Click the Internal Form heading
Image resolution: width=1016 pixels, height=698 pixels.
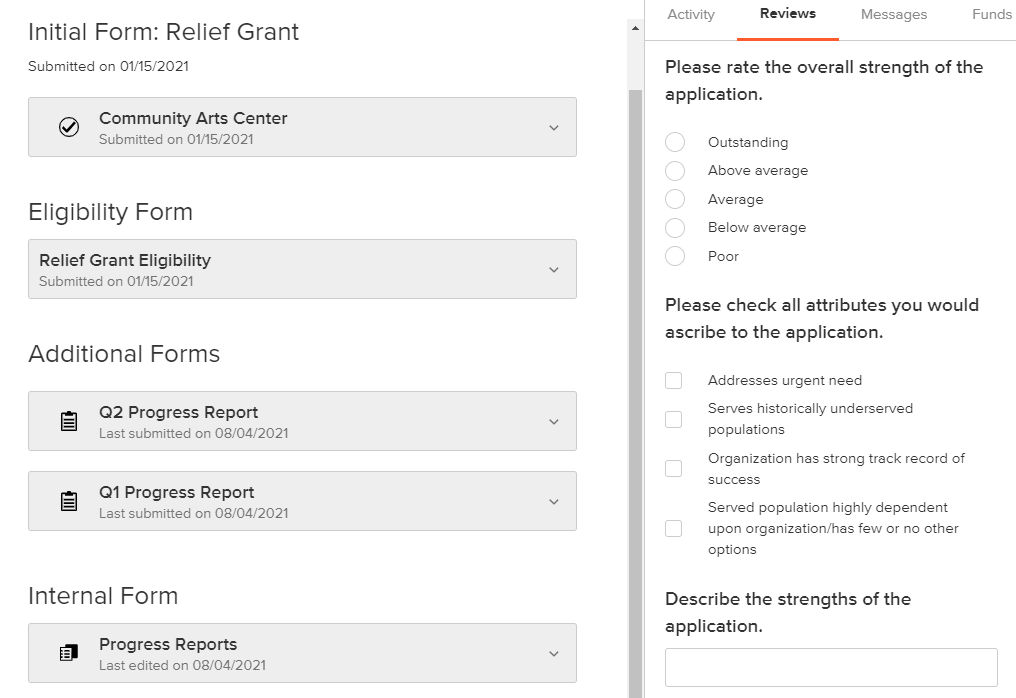(x=103, y=596)
